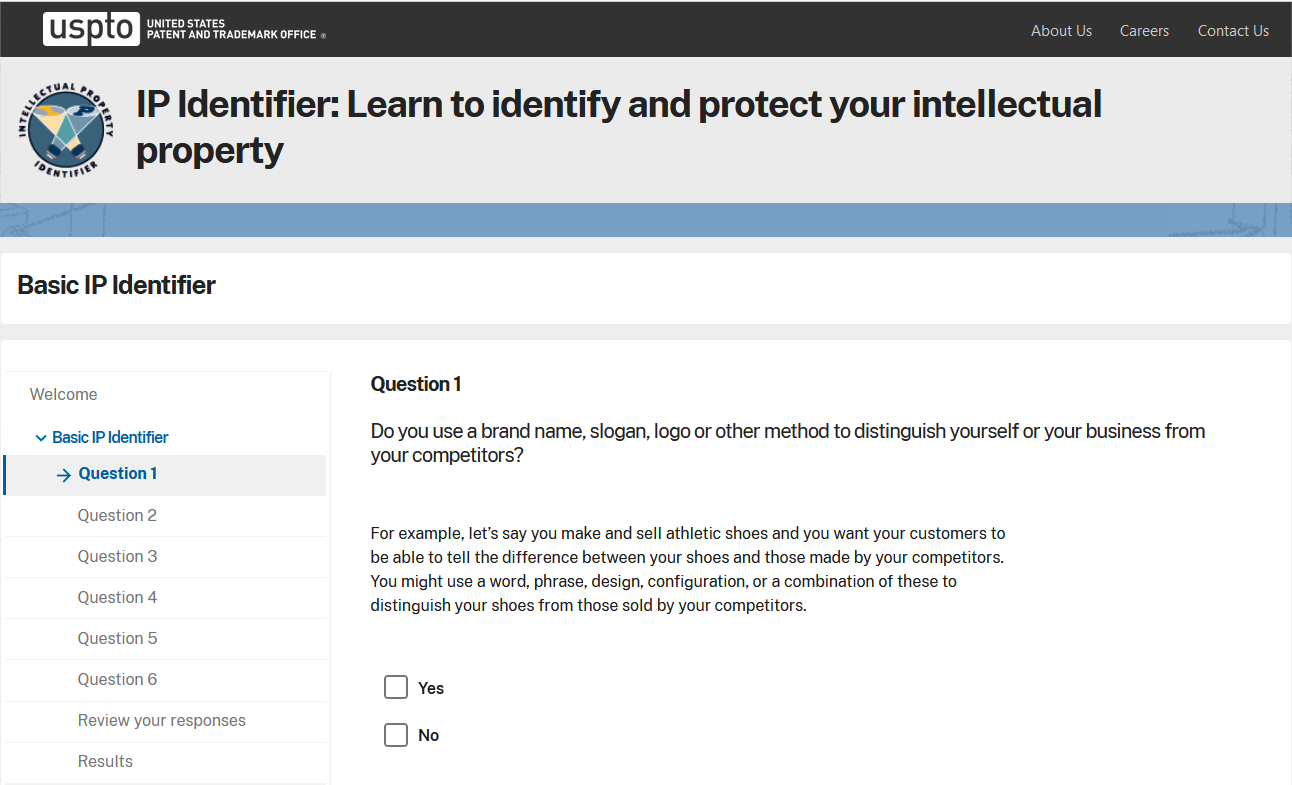This screenshot has width=1292, height=785.
Task: Click the USPTO logo in header
Action: 184,29
